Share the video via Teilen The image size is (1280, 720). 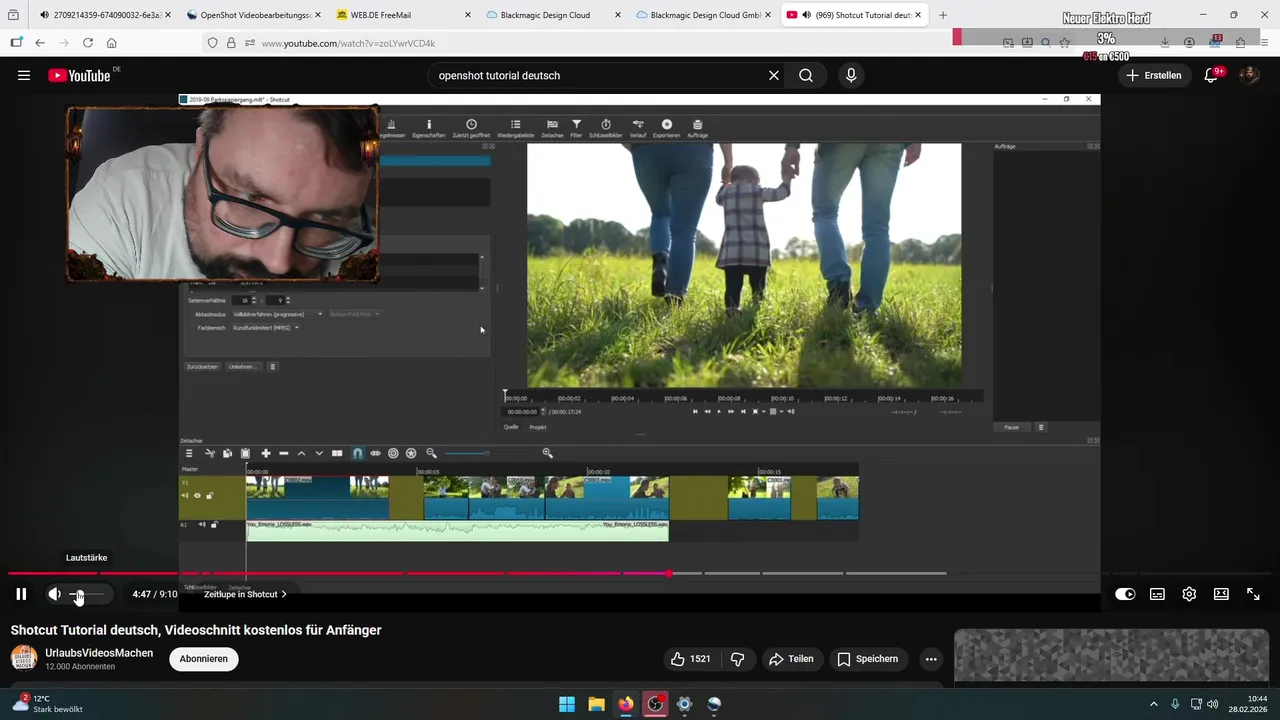[790, 659]
